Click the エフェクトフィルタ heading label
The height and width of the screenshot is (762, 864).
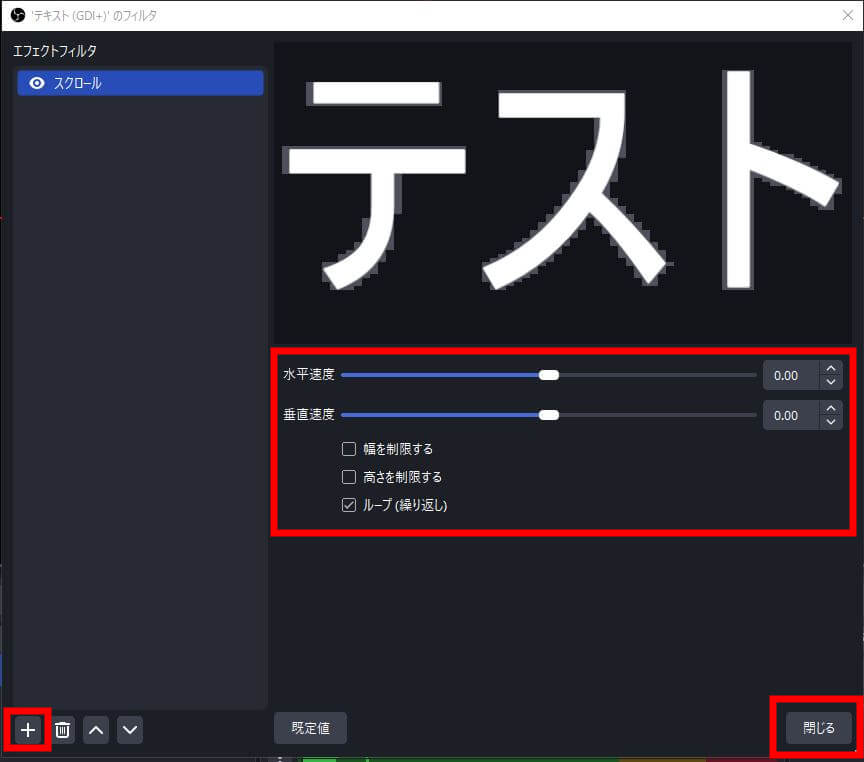pos(55,51)
